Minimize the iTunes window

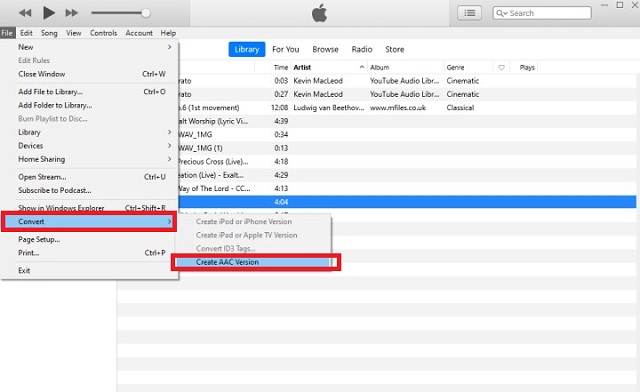tap(604, 5)
